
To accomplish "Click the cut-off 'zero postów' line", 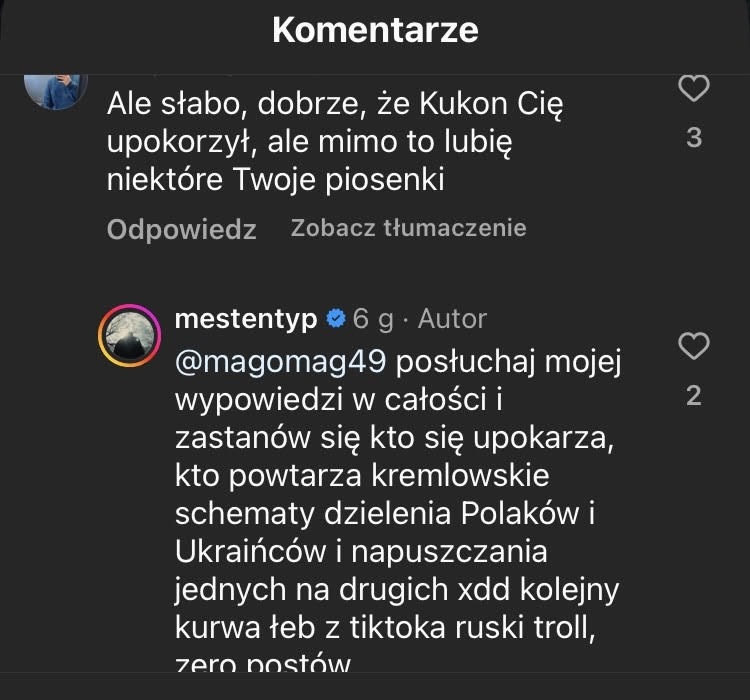I will [x=262, y=664].
